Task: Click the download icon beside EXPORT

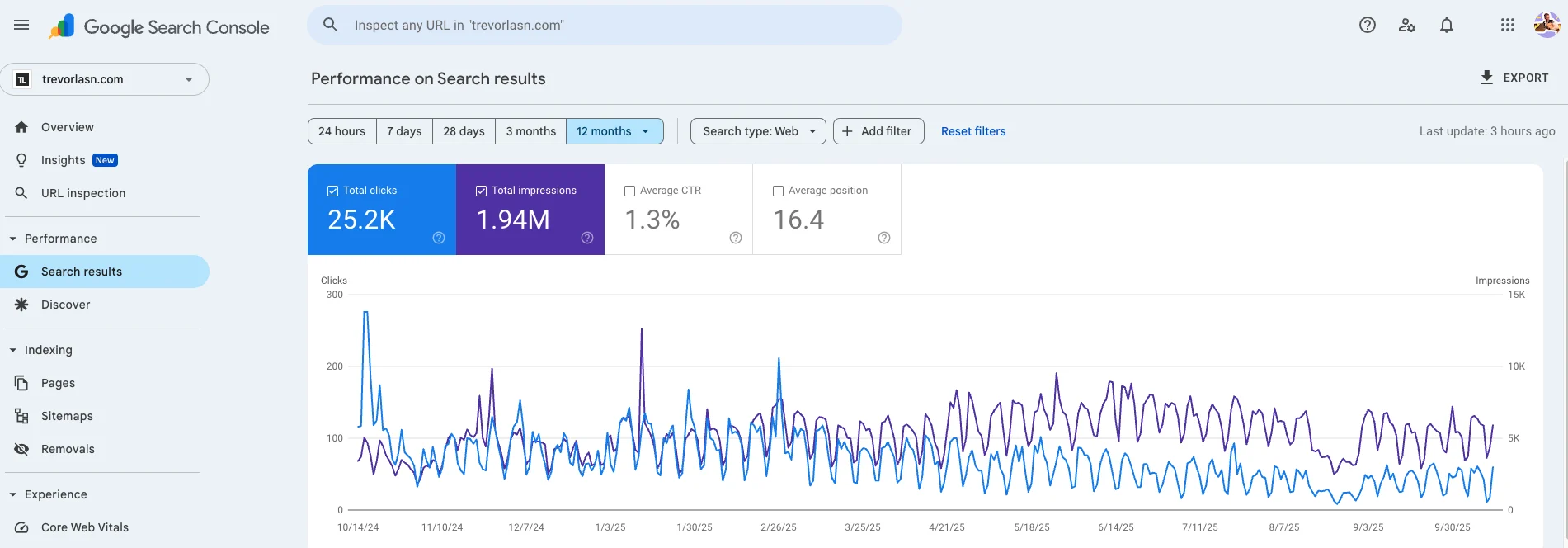Action: 1486,78
